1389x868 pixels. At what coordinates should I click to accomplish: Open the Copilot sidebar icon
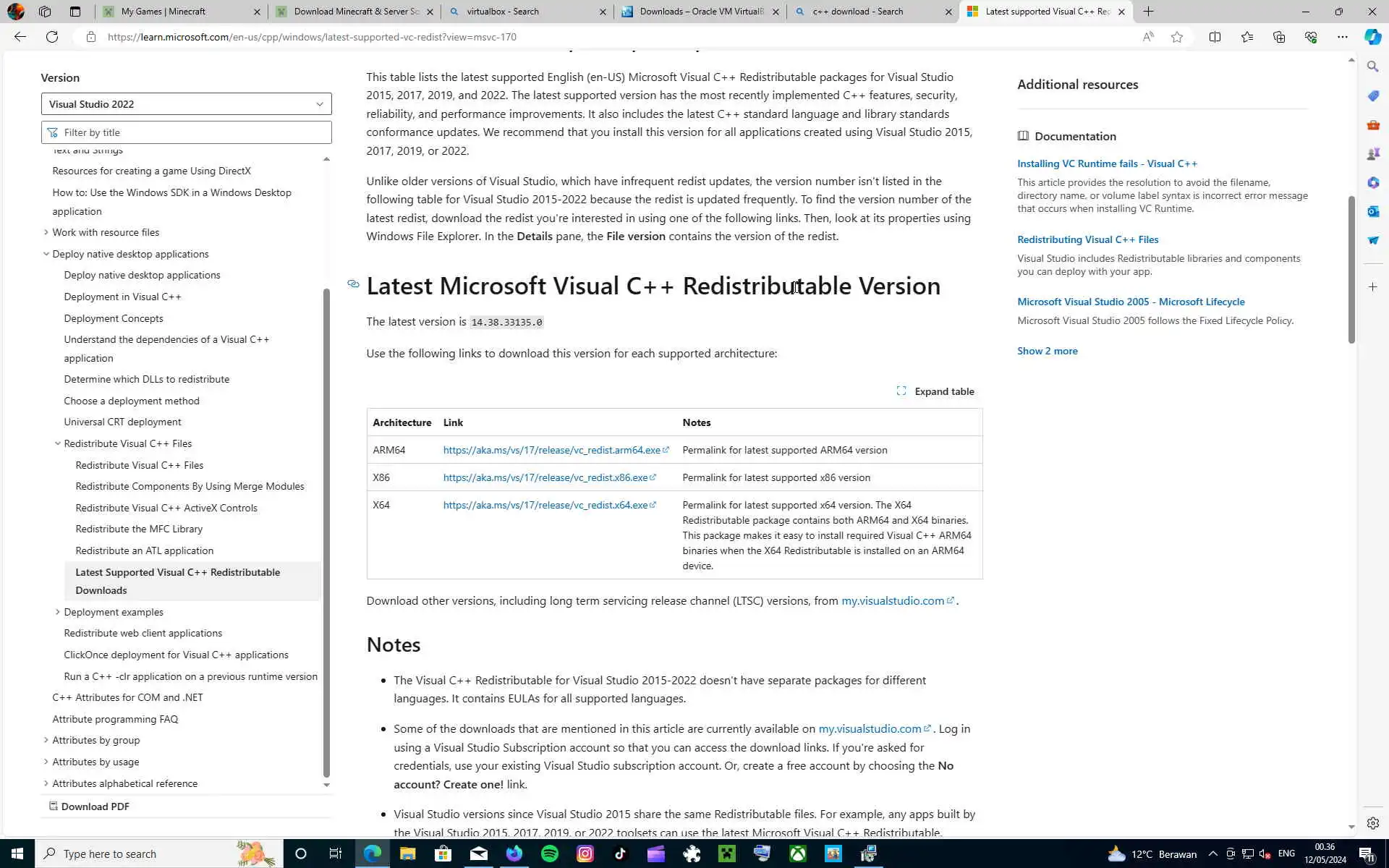point(1372,37)
